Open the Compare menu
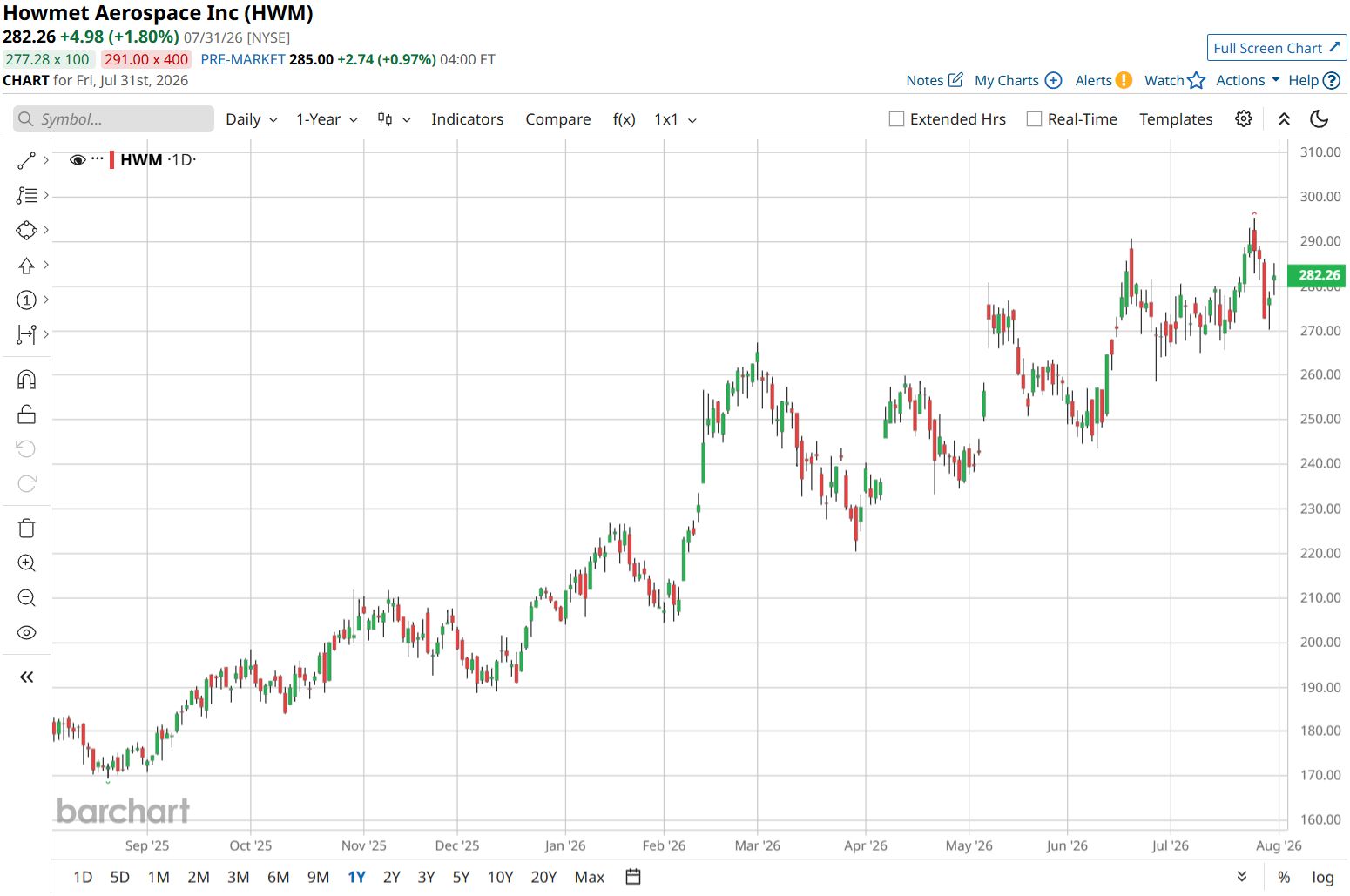 [557, 119]
